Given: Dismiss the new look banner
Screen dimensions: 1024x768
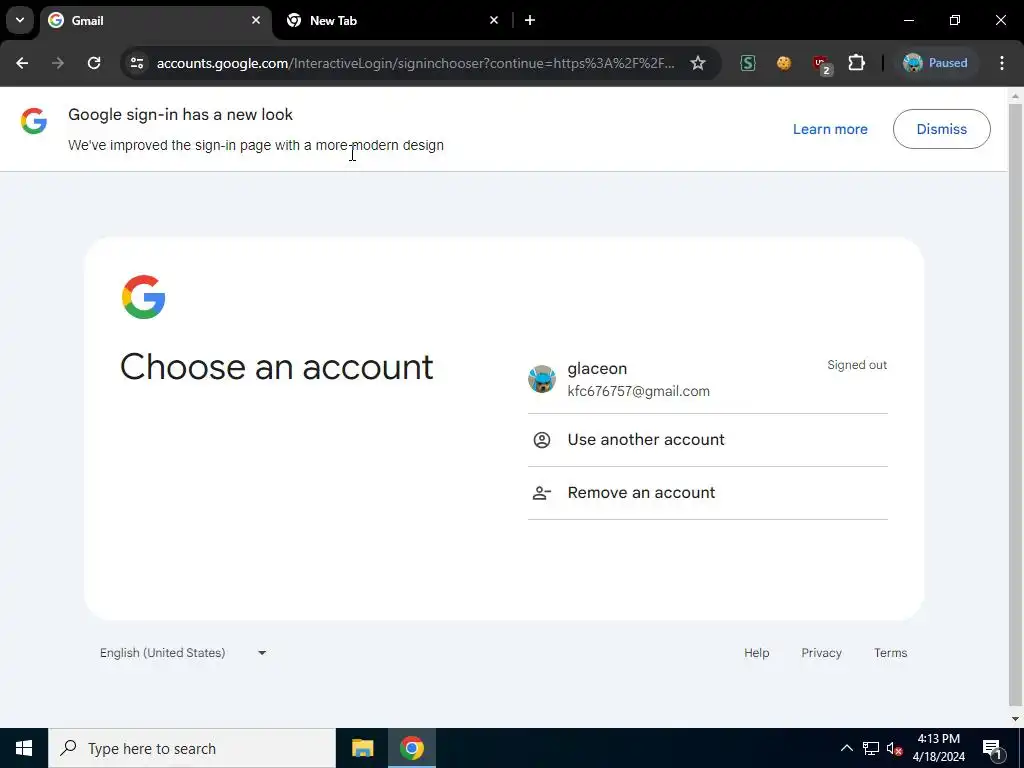Looking at the screenshot, I should (x=942, y=129).
